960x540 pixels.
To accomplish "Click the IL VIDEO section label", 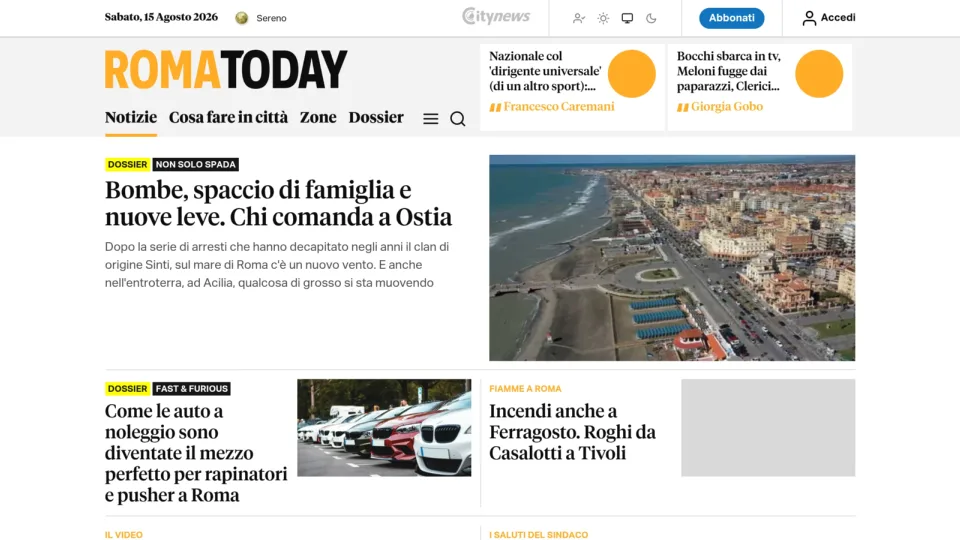I will (x=124, y=534).
